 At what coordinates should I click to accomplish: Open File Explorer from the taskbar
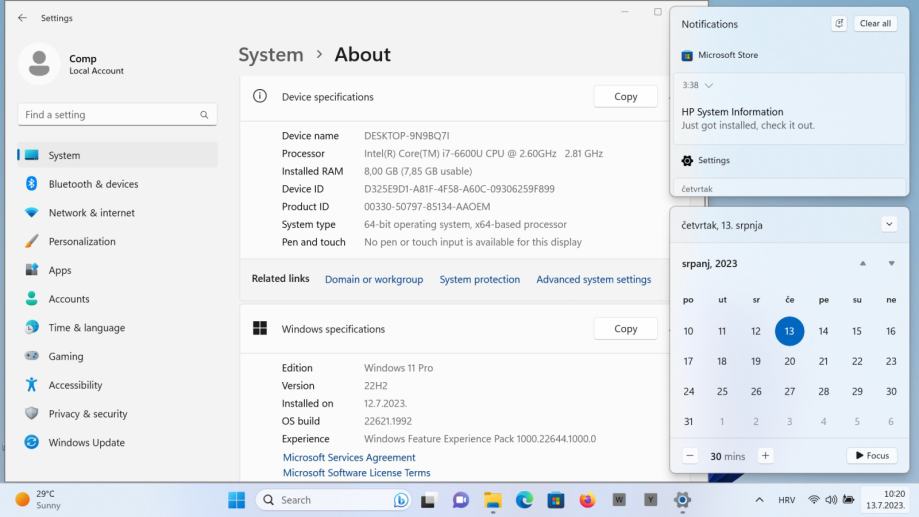click(492, 500)
